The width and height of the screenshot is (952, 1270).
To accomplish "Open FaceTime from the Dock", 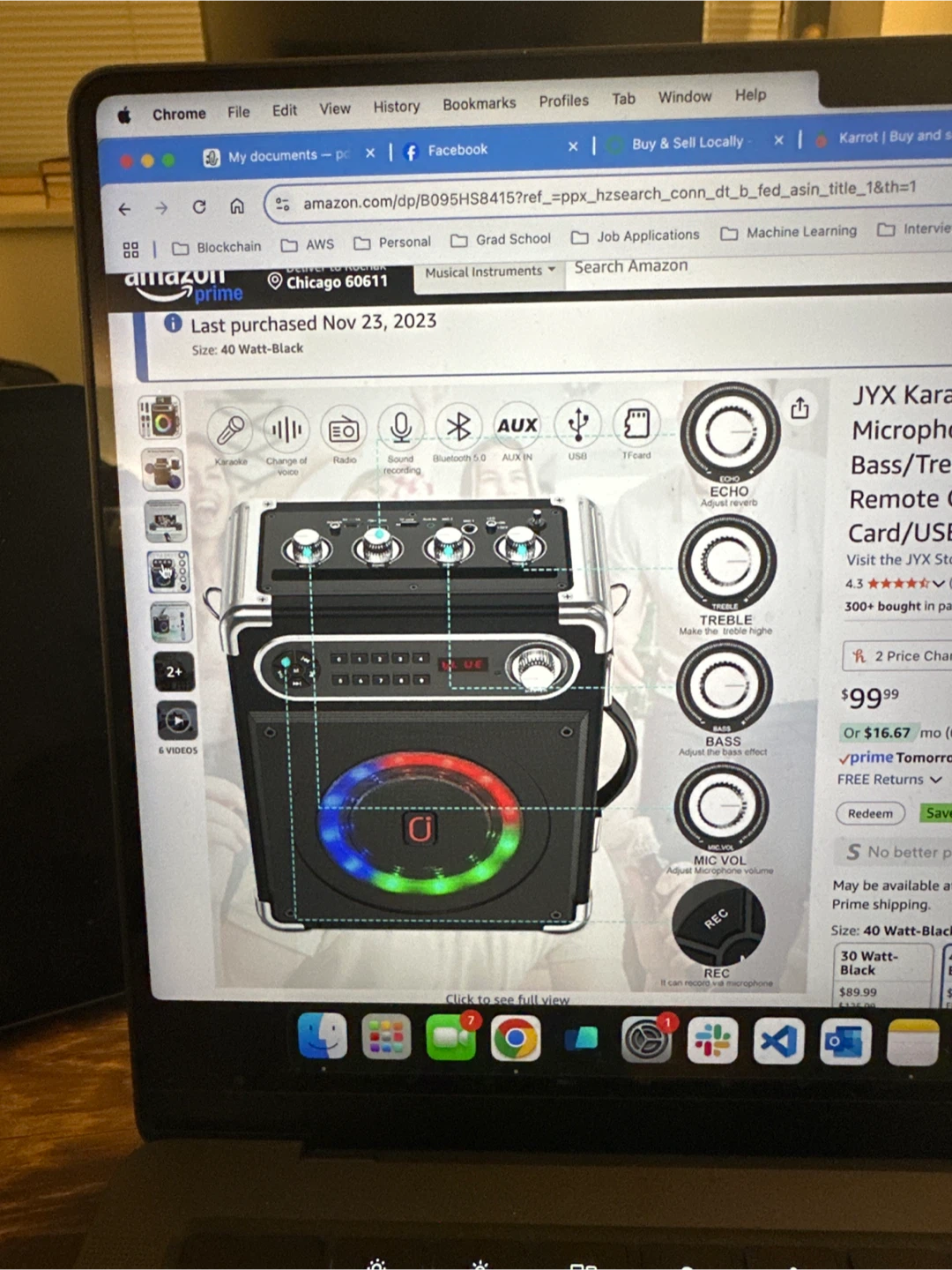I will tap(450, 1038).
